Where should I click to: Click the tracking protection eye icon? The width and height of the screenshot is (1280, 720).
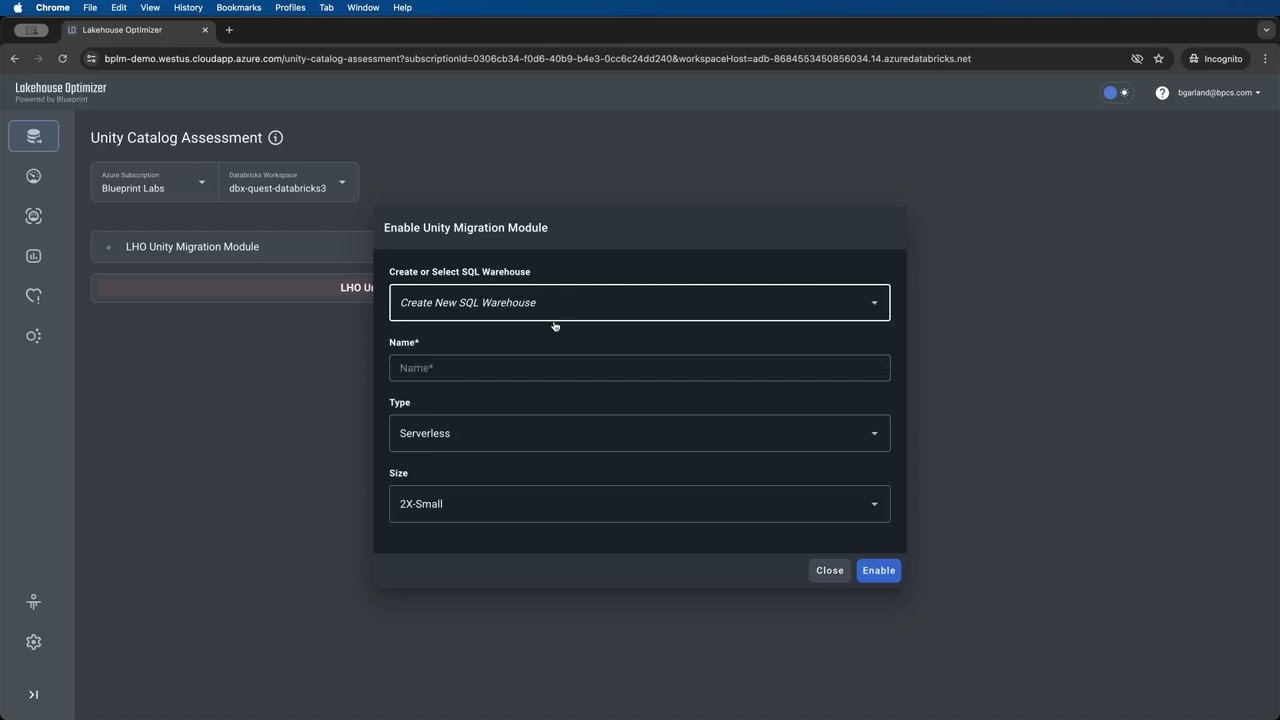click(x=1137, y=59)
